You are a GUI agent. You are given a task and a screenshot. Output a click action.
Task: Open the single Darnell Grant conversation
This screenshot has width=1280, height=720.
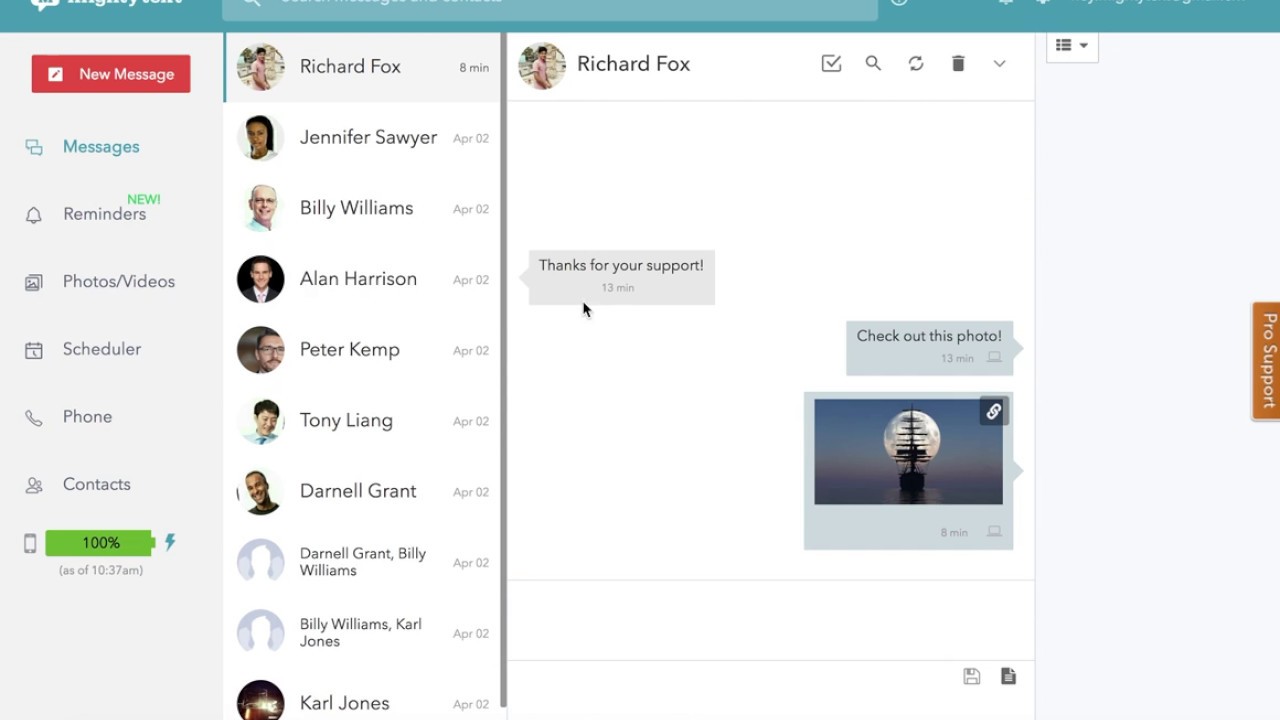pos(363,491)
